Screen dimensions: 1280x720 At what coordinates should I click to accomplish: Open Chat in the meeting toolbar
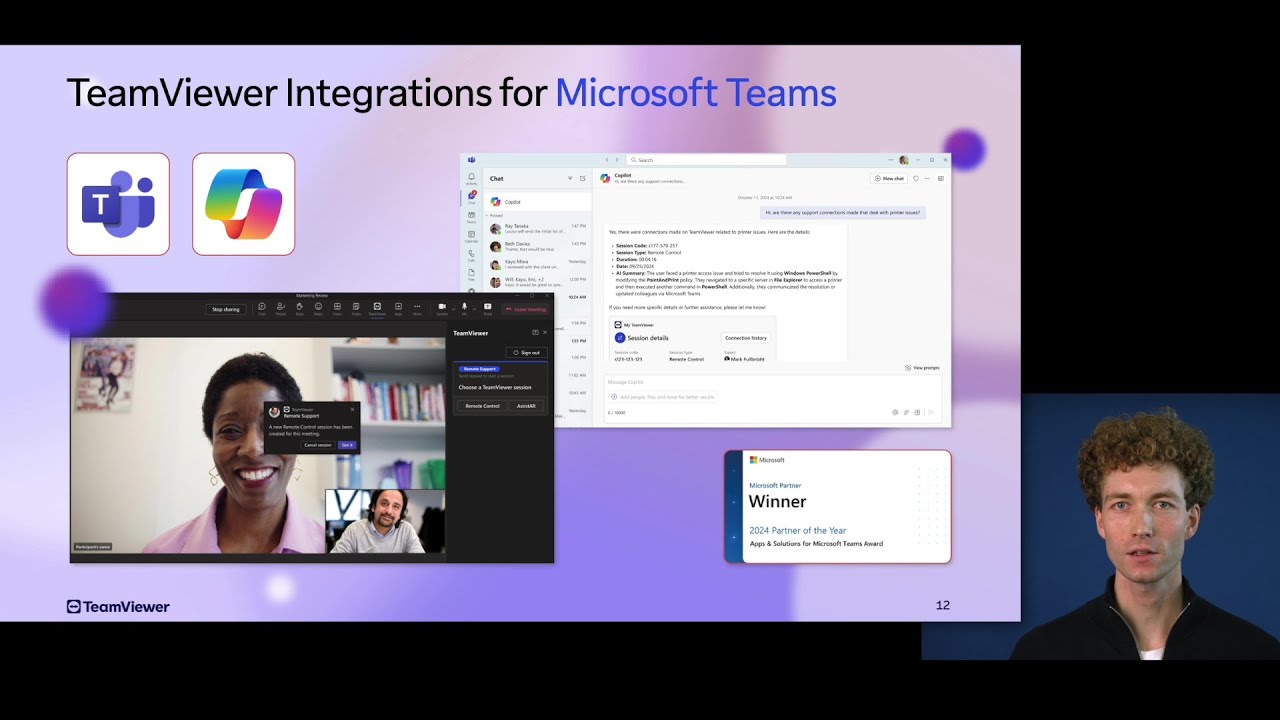click(262, 308)
